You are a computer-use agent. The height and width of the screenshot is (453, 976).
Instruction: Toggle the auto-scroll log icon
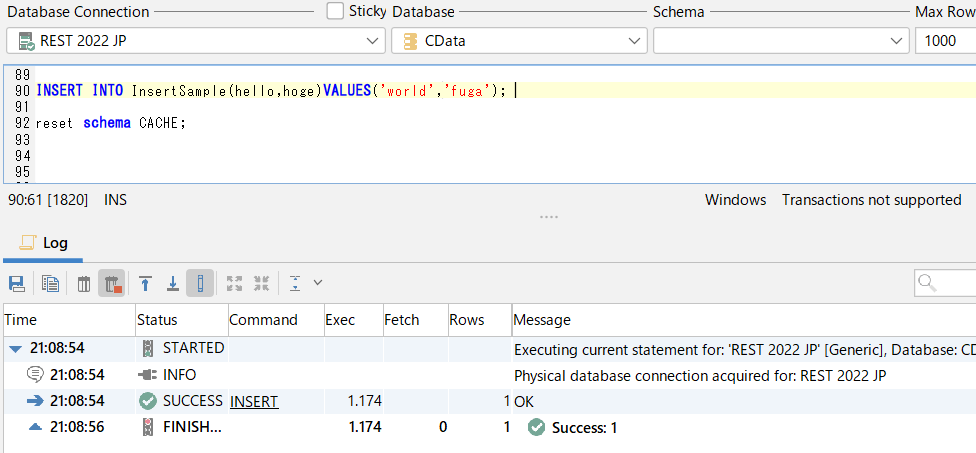point(200,284)
